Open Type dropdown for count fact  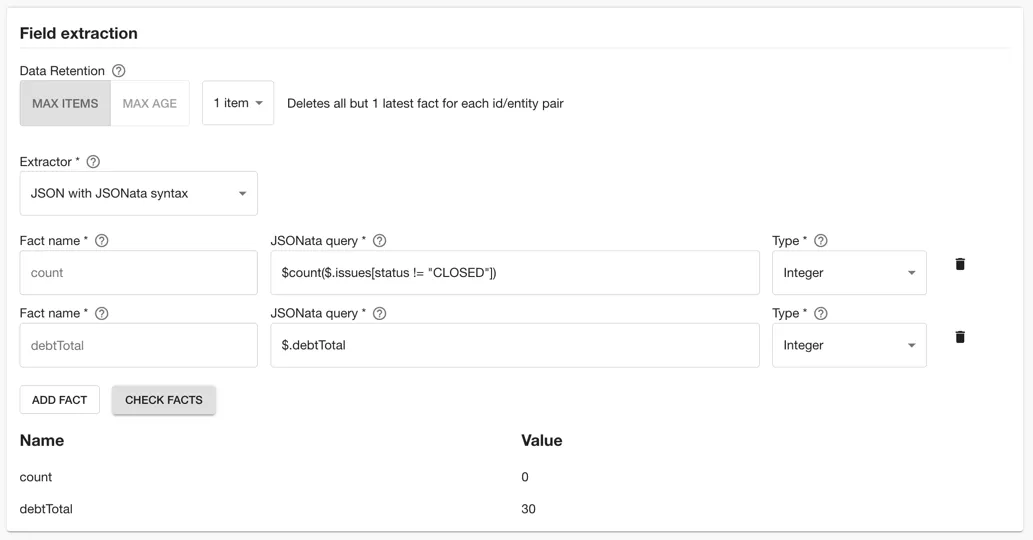click(849, 273)
